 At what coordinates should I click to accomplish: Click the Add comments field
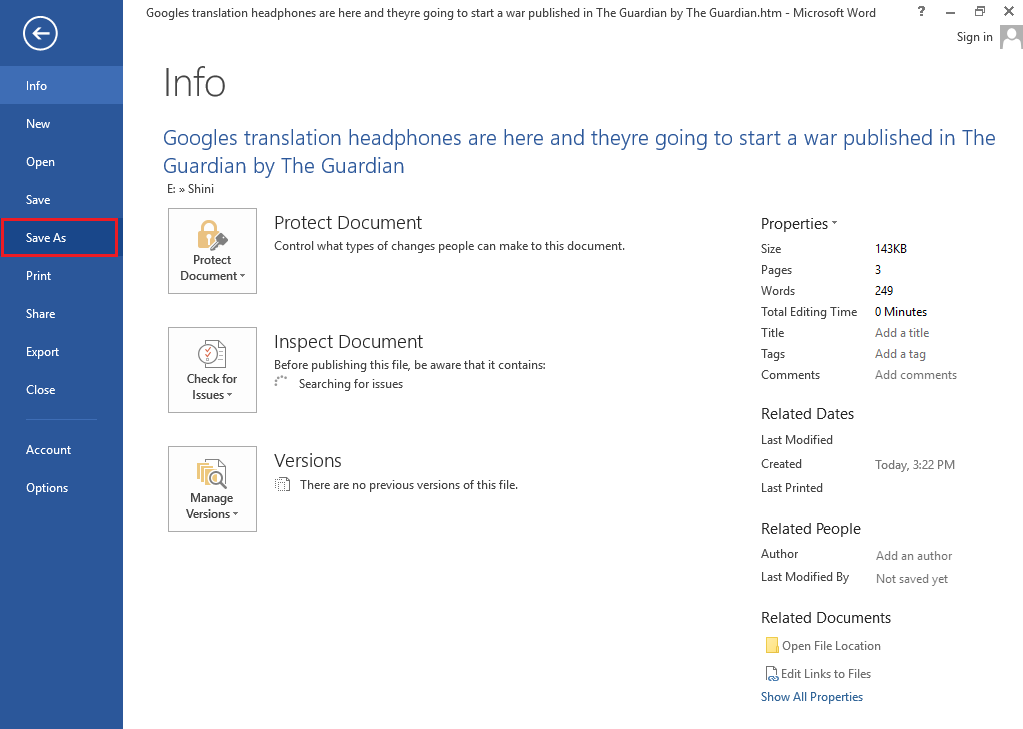click(916, 375)
